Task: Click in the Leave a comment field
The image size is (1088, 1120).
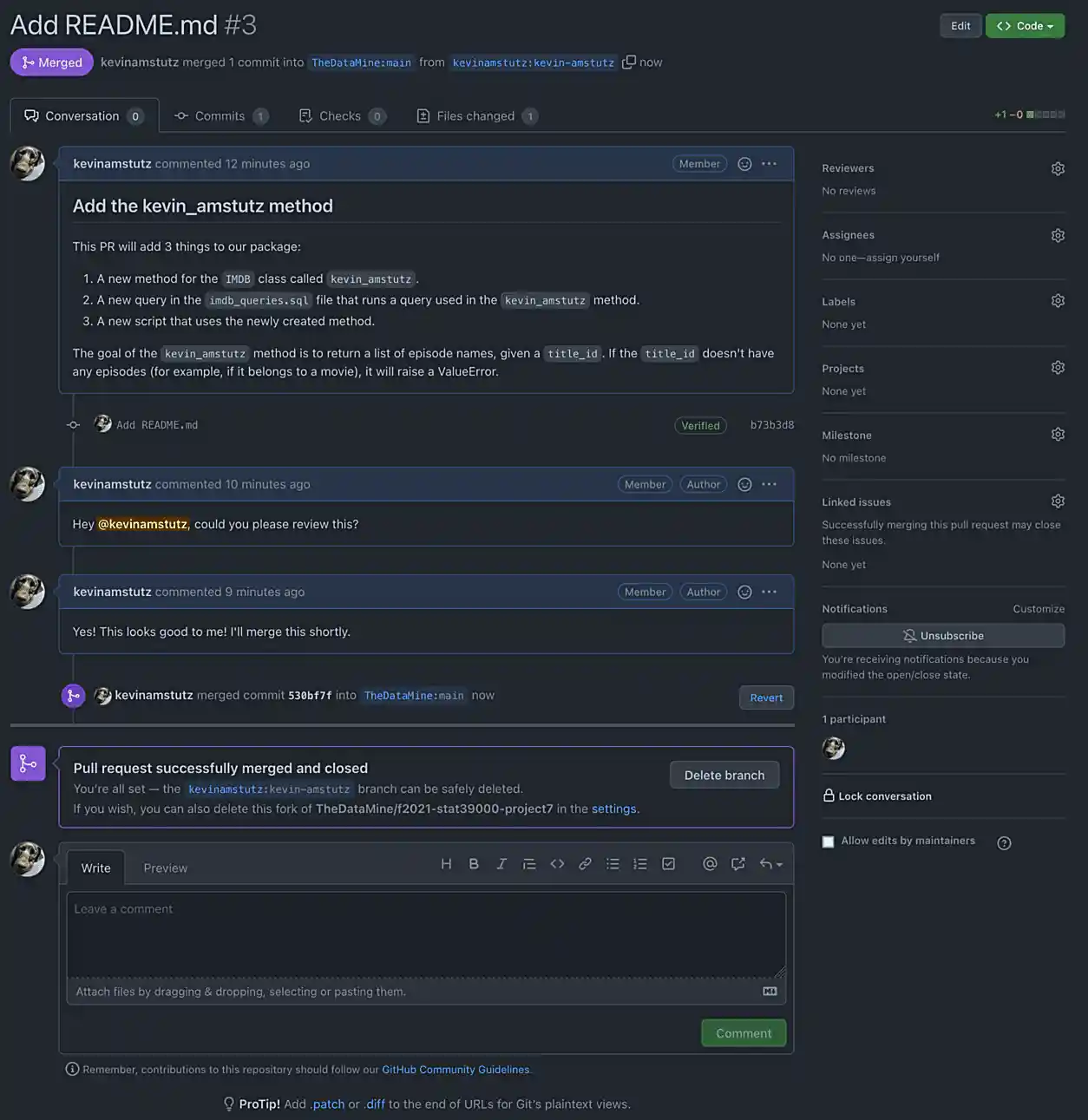Action: pyautogui.click(x=426, y=934)
